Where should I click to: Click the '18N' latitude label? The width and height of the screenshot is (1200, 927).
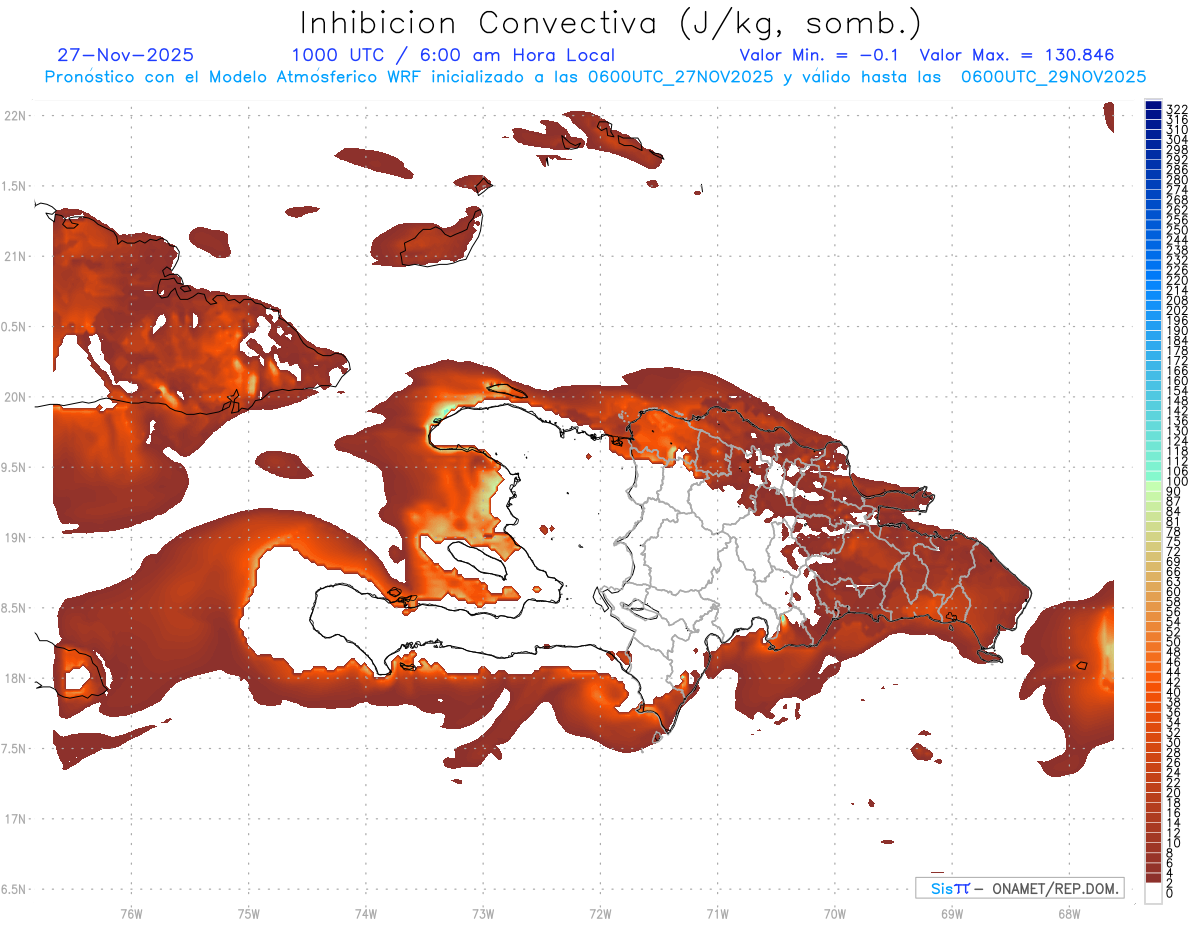click(x=14, y=678)
